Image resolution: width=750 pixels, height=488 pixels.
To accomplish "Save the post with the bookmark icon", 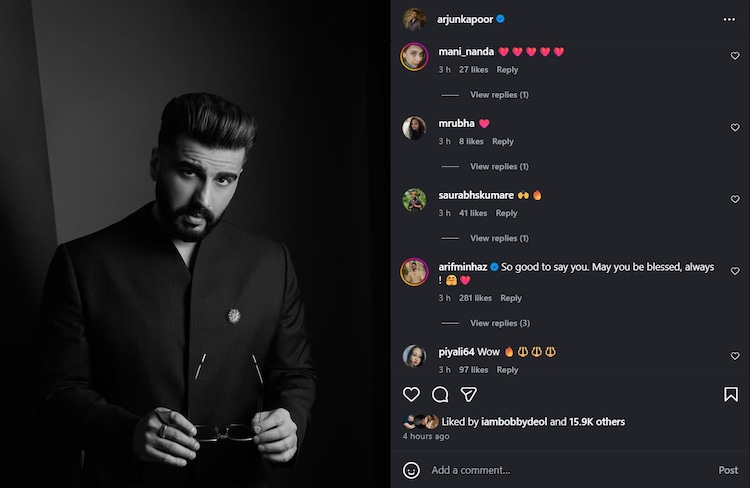I will 731,394.
